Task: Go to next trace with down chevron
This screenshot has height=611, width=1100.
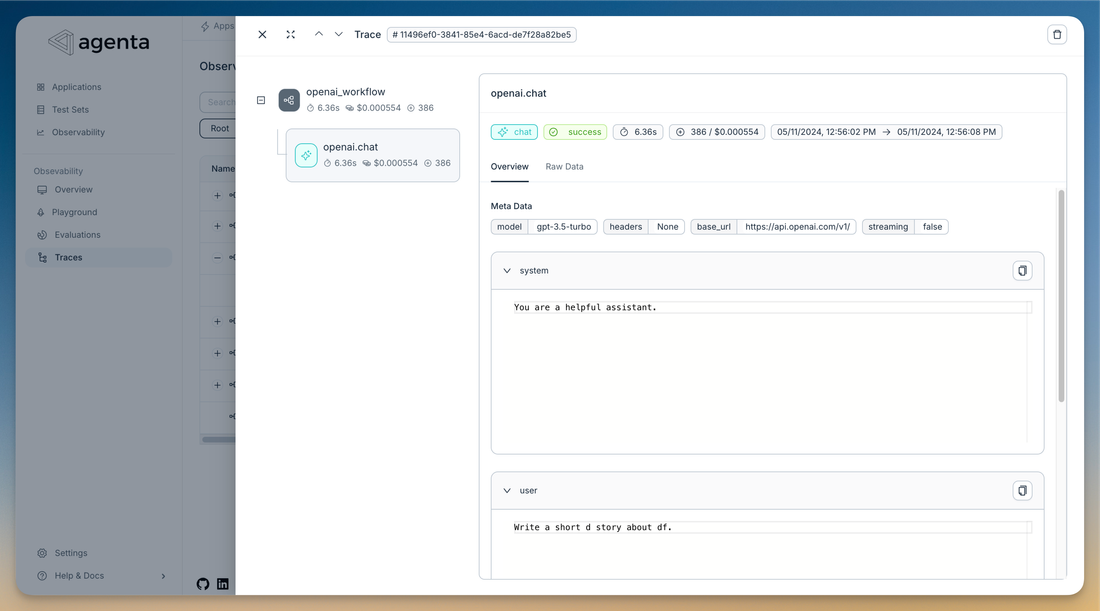Action: pyautogui.click(x=338, y=34)
